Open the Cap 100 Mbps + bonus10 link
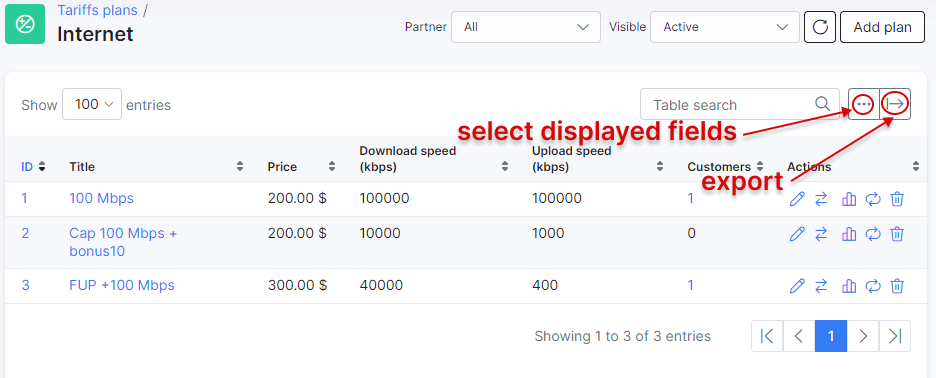 [123, 242]
